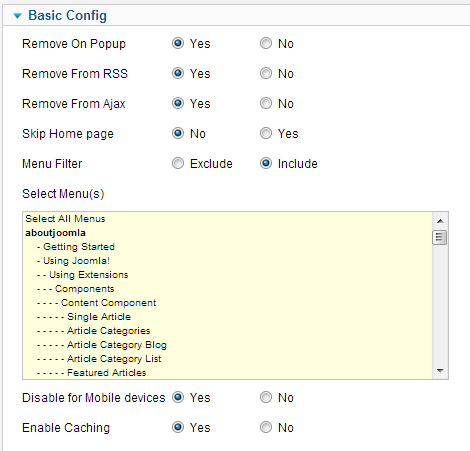The image size is (470, 451).
Task: Click the menu list scroll down arrow
Action: [440, 371]
